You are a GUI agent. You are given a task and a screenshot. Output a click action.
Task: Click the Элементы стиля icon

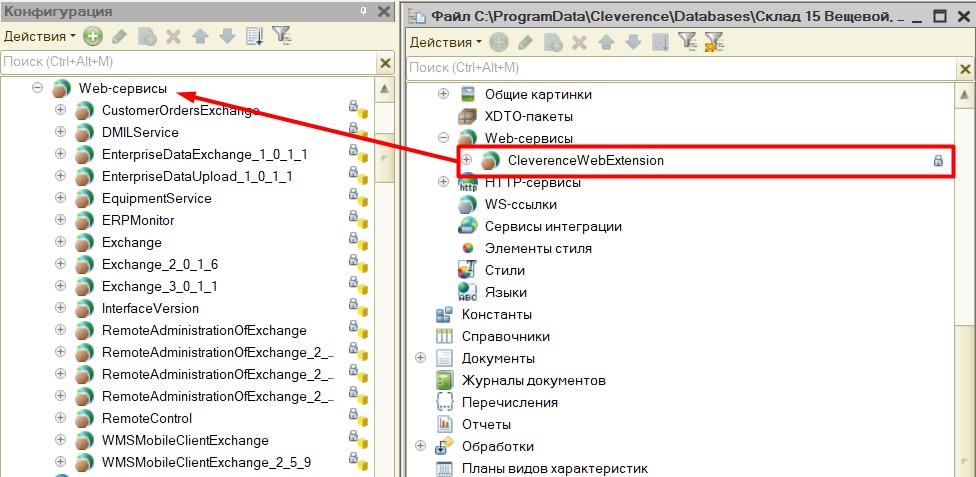coord(468,248)
